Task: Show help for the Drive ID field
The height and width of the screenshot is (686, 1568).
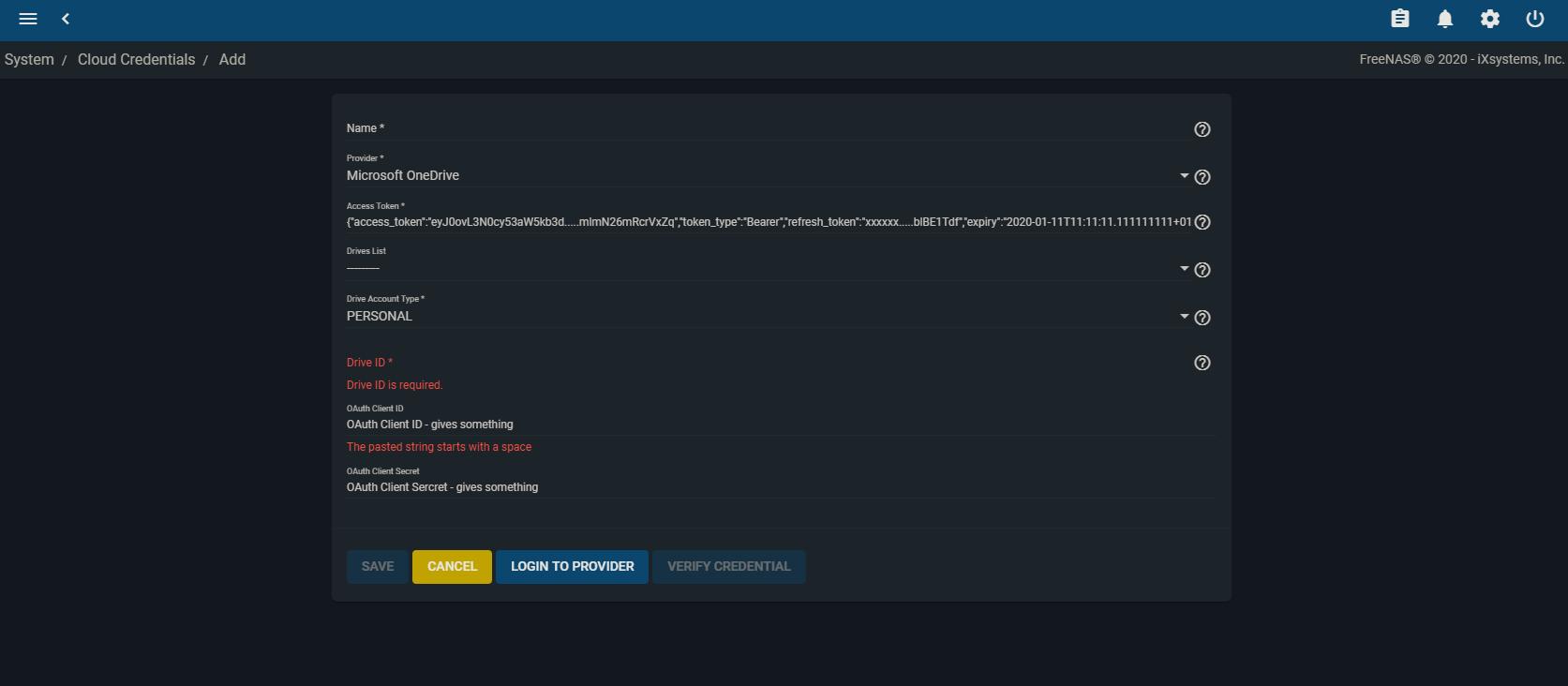Action: (x=1202, y=363)
